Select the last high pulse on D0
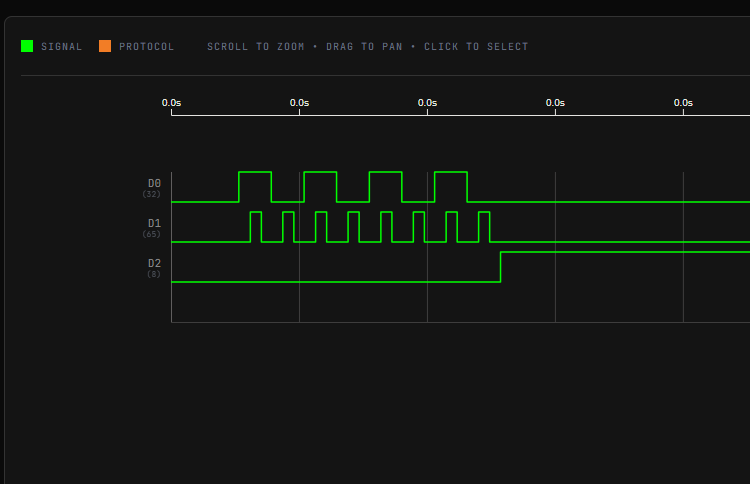750x484 pixels. 451,187
